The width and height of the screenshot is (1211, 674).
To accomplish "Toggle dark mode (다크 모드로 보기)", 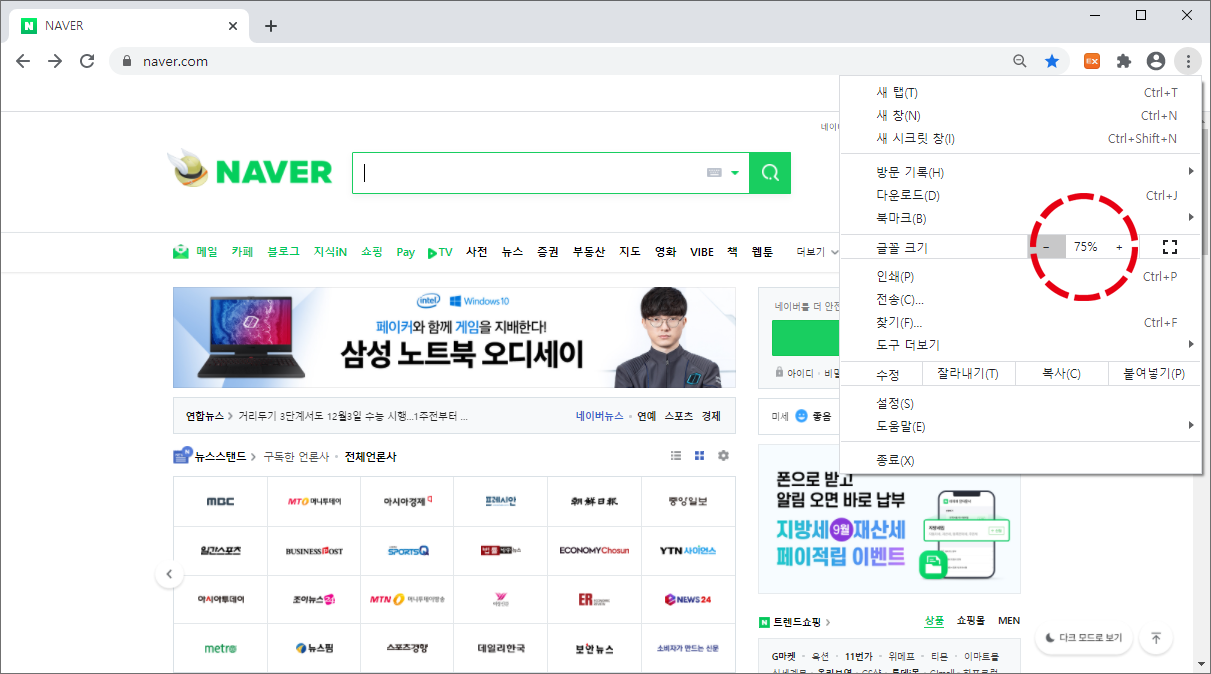I will coord(1084,637).
